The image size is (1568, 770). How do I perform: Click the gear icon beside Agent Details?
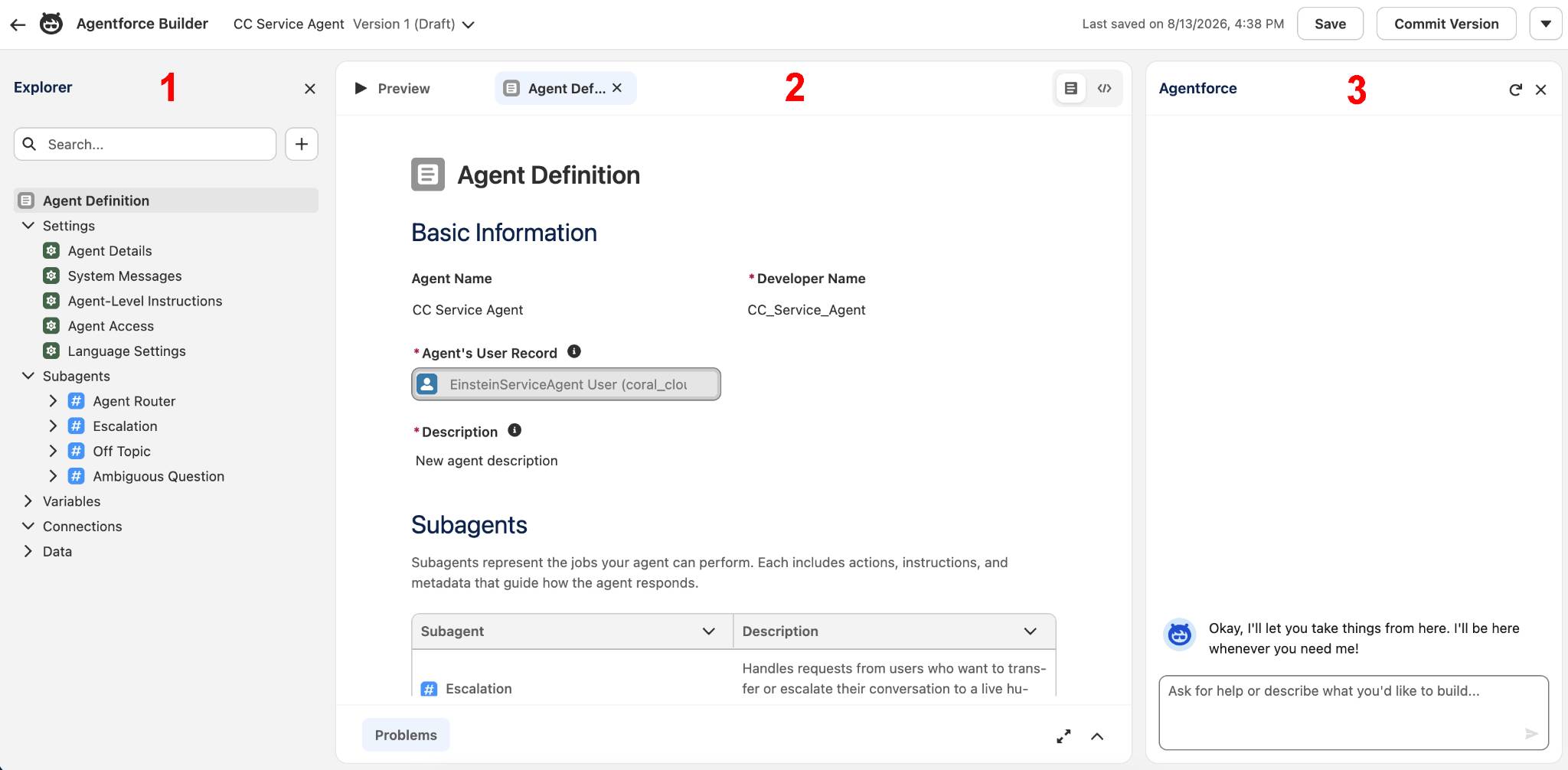[51, 250]
